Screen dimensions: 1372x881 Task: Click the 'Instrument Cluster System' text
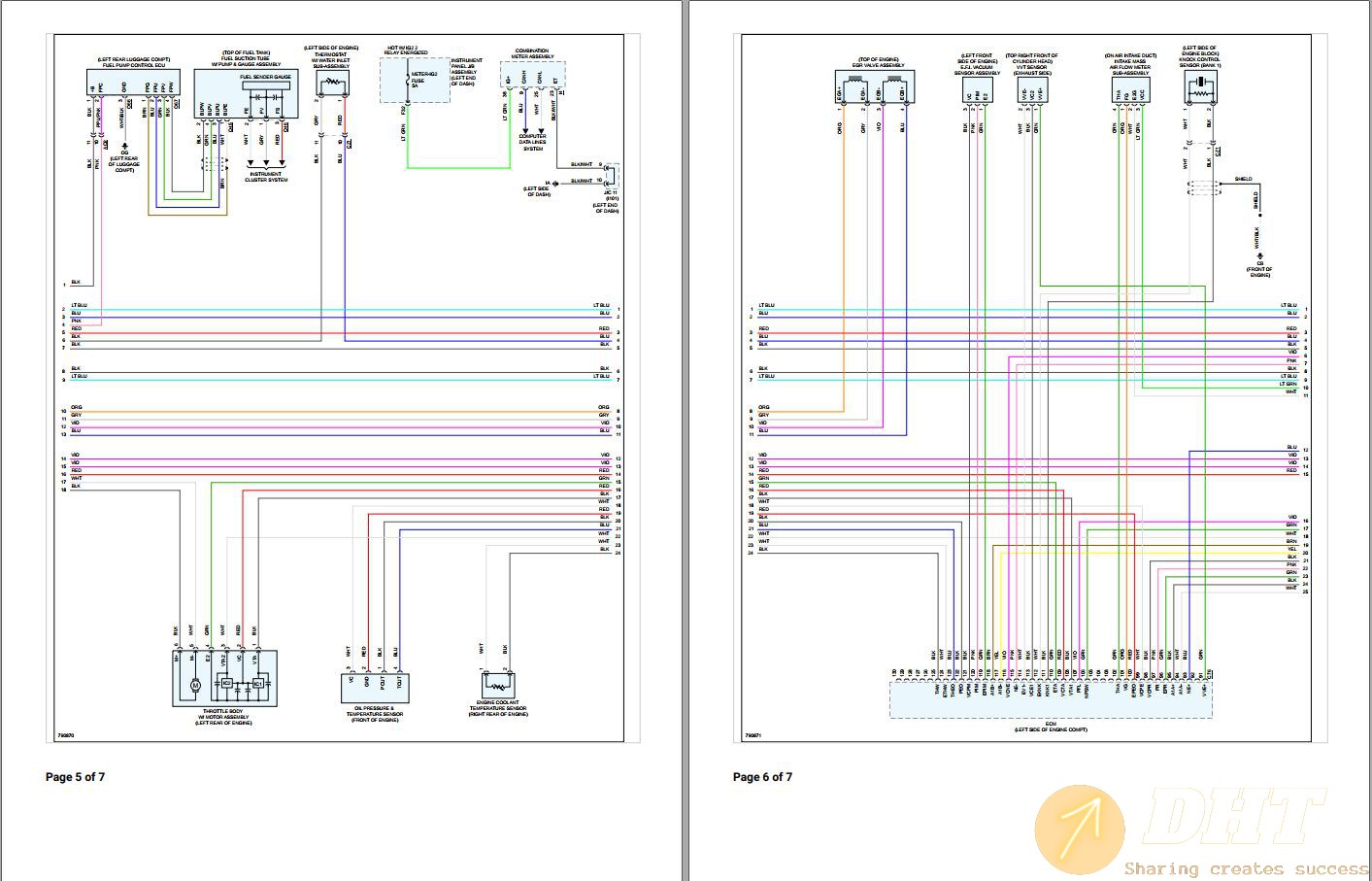pos(265,177)
